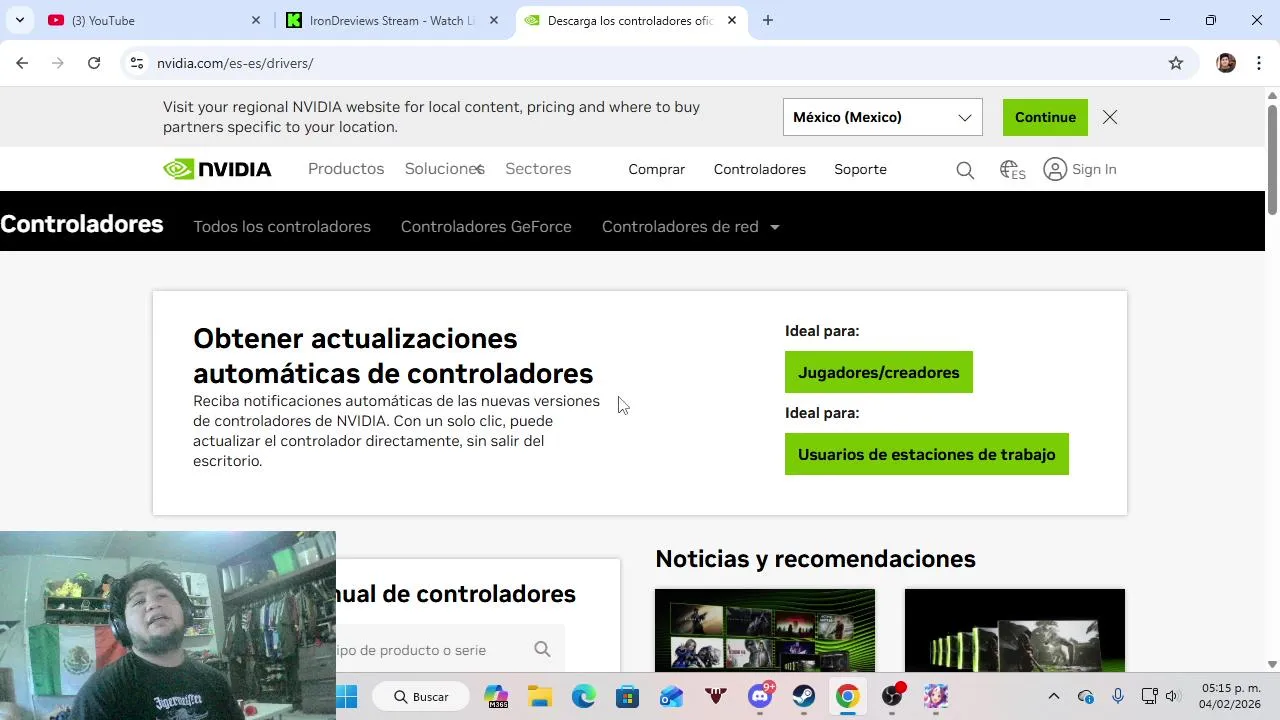Open Controladores in top navigation

pyautogui.click(x=760, y=169)
